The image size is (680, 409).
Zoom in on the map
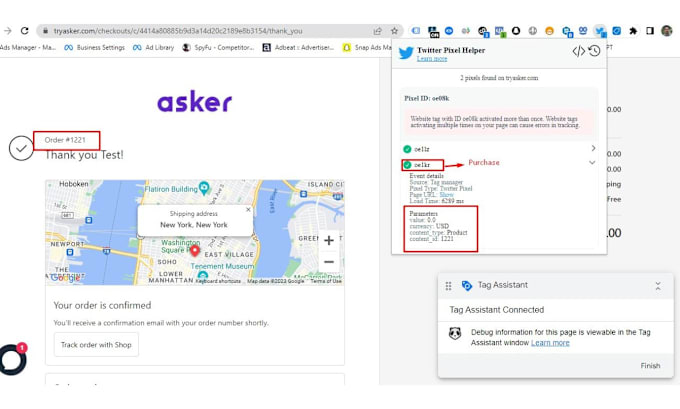pyautogui.click(x=329, y=240)
